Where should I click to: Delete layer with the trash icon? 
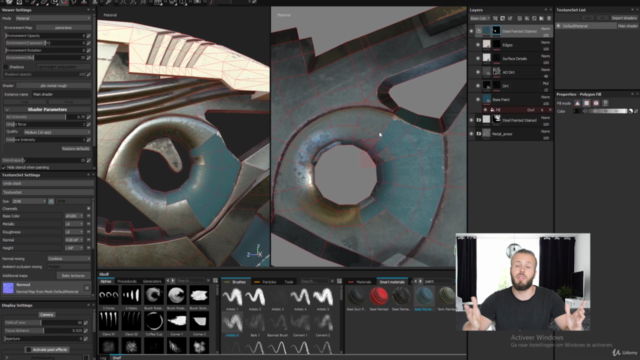point(549,18)
